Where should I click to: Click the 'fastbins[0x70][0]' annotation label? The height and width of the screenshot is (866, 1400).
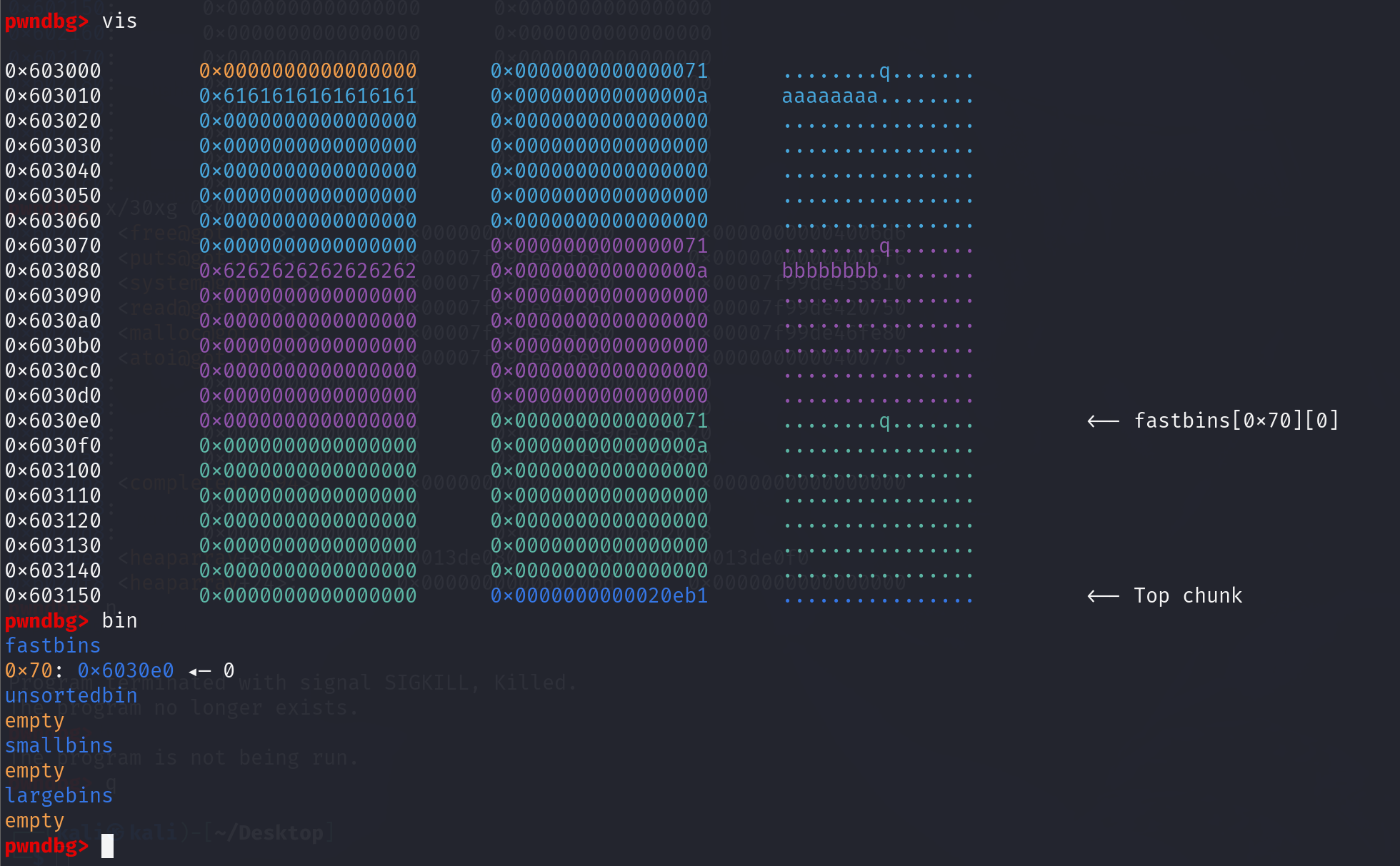[x=1236, y=421]
